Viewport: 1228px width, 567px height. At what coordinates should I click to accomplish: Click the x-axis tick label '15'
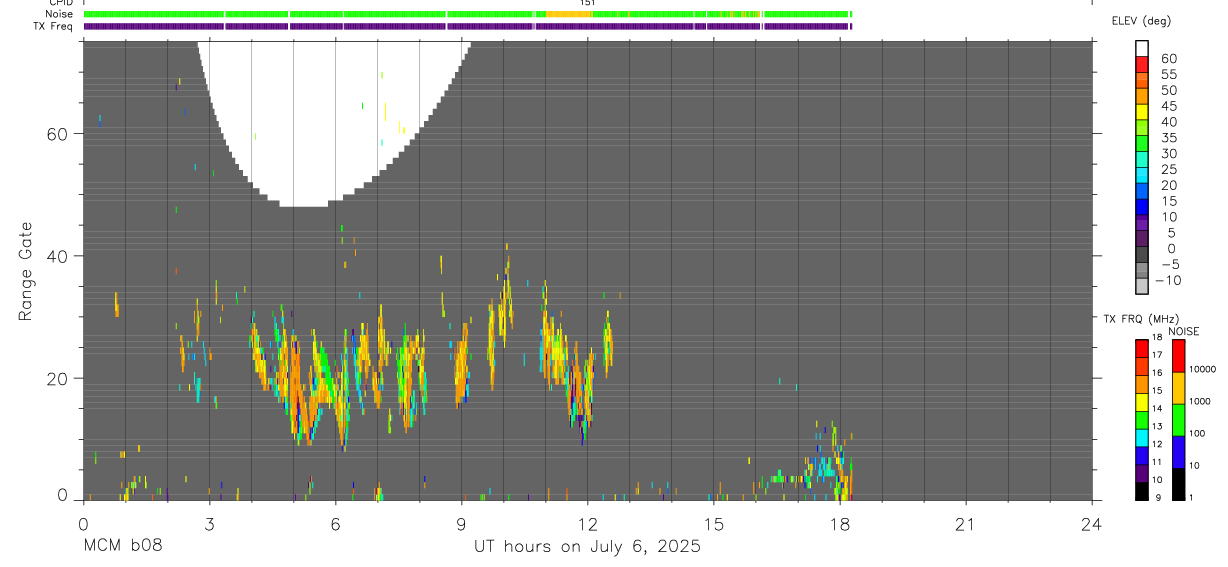pos(713,524)
